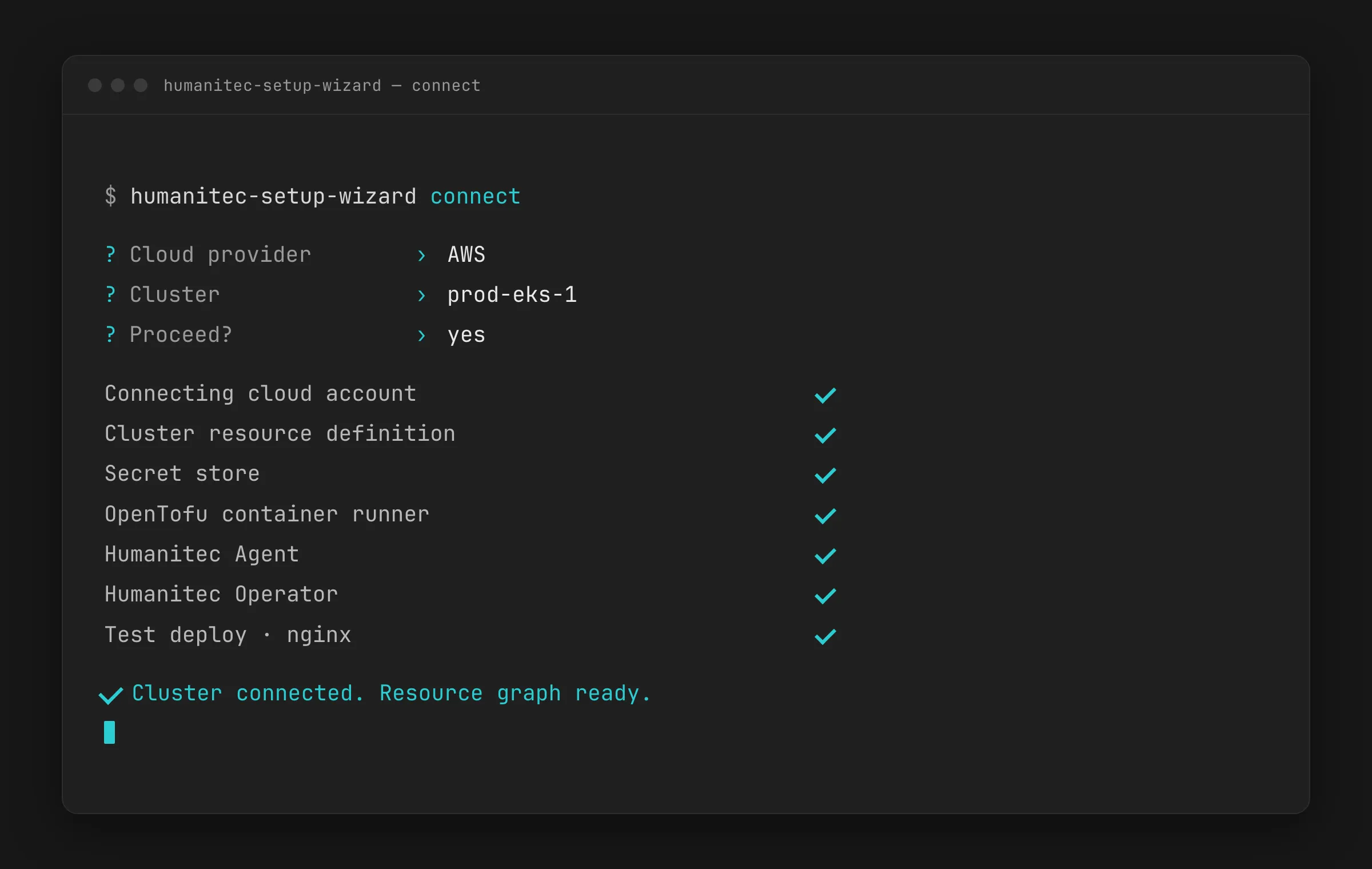Click the 'Cluster' prompt label
Screen dimensions: 1372x869
pyautogui.click(x=175, y=294)
